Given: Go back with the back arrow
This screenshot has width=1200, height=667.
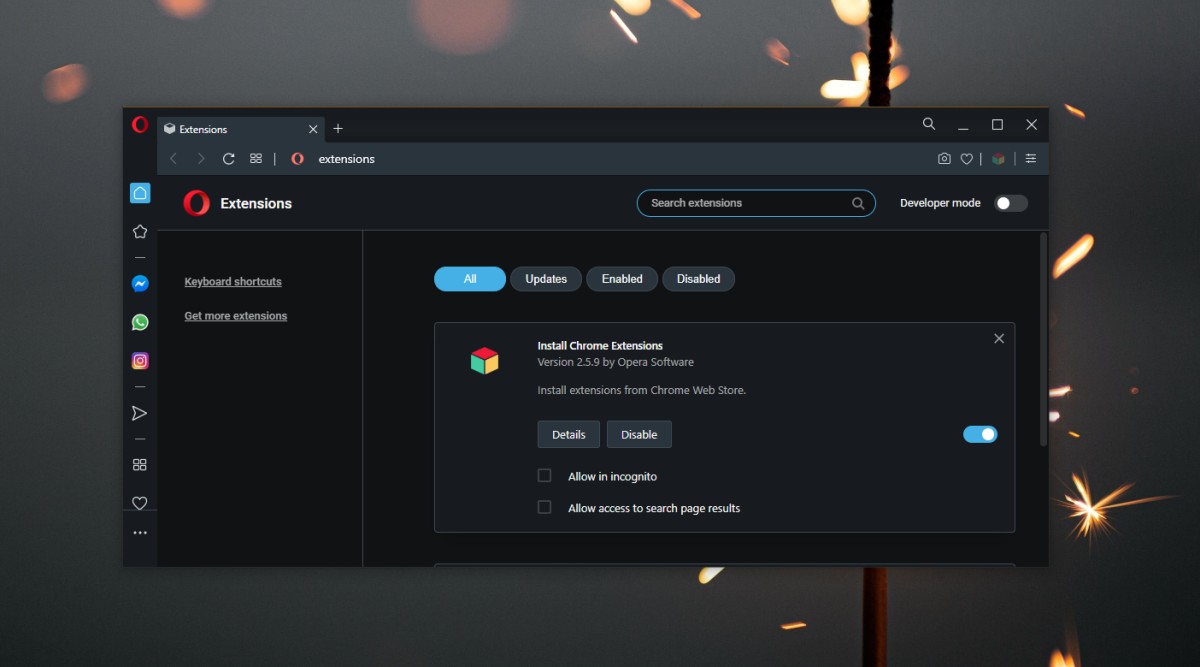Looking at the screenshot, I should pyautogui.click(x=173, y=158).
